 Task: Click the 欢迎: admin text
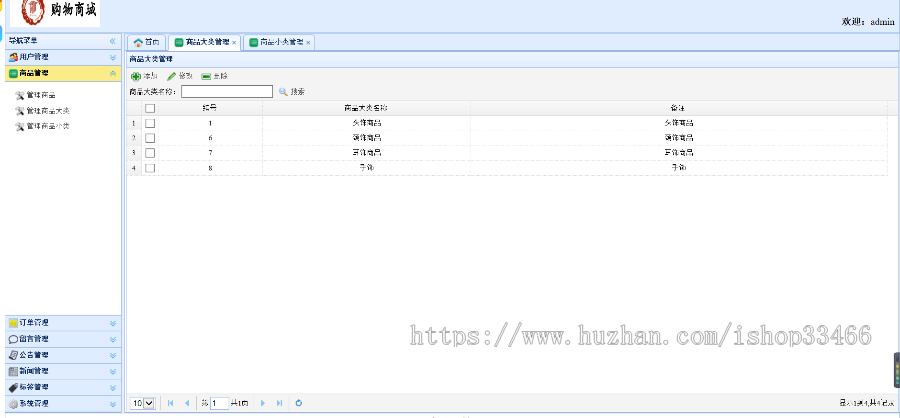click(868, 22)
